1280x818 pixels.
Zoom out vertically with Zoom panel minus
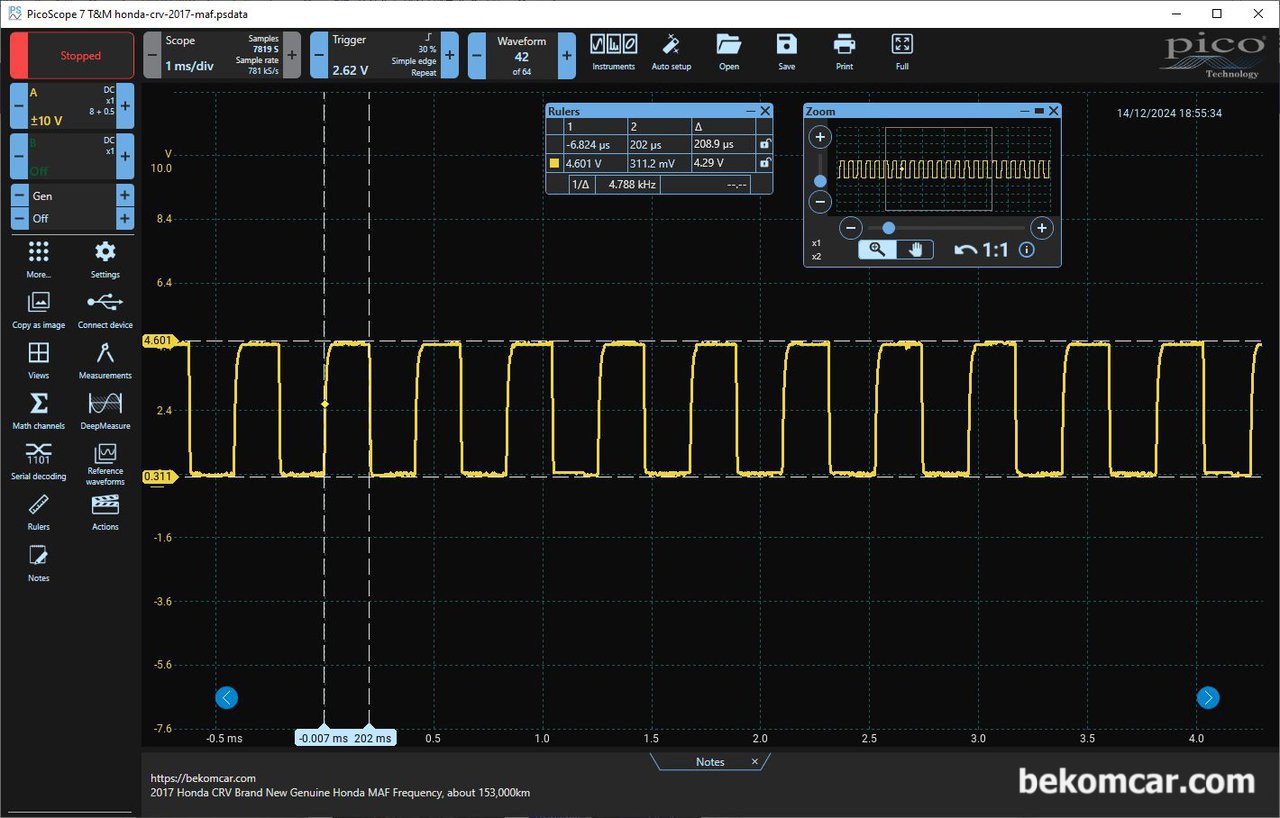(x=820, y=202)
